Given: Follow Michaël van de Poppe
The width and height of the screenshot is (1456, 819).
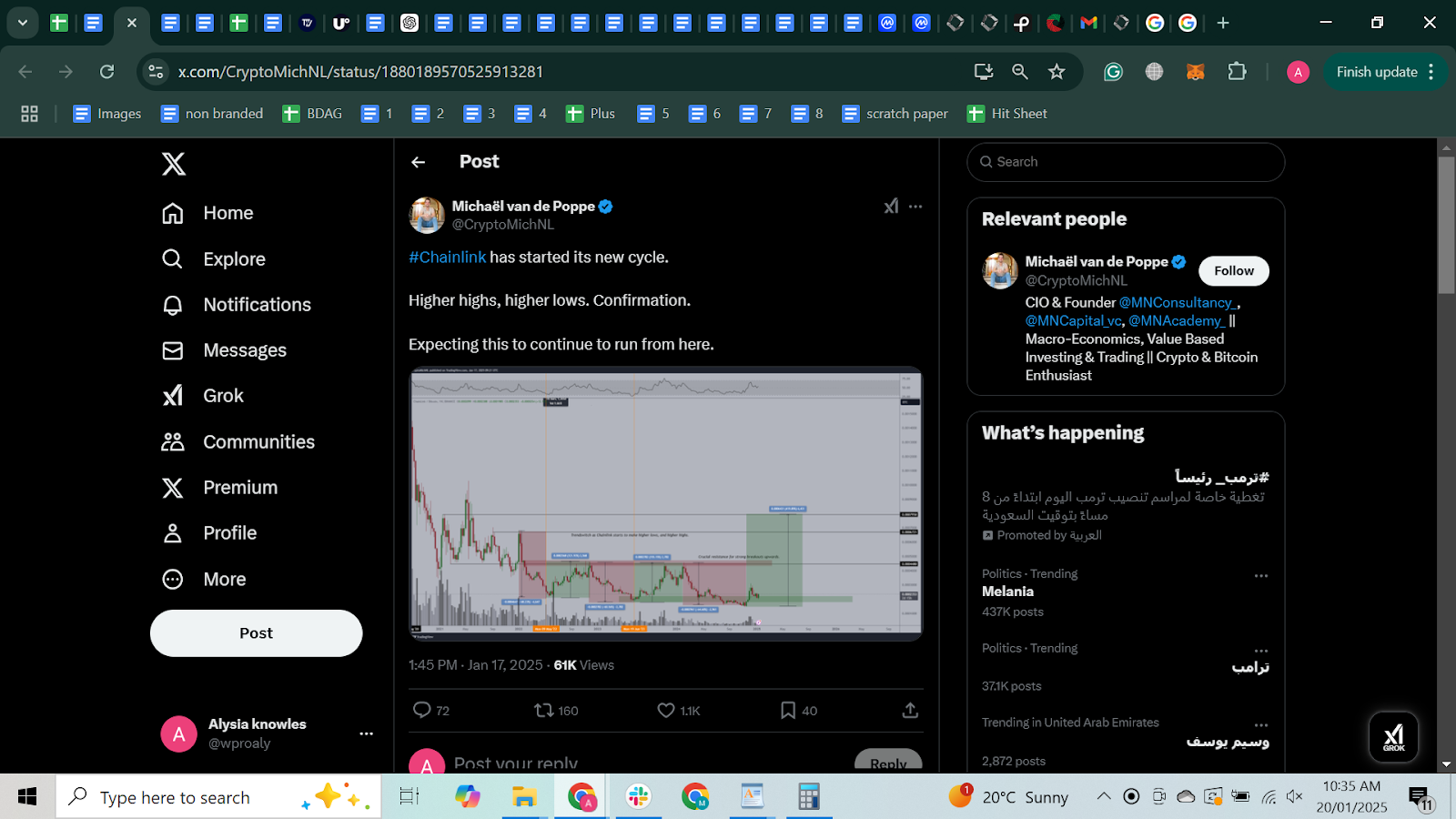Looking at the screenshot, I should click(x=1234, y=271).
